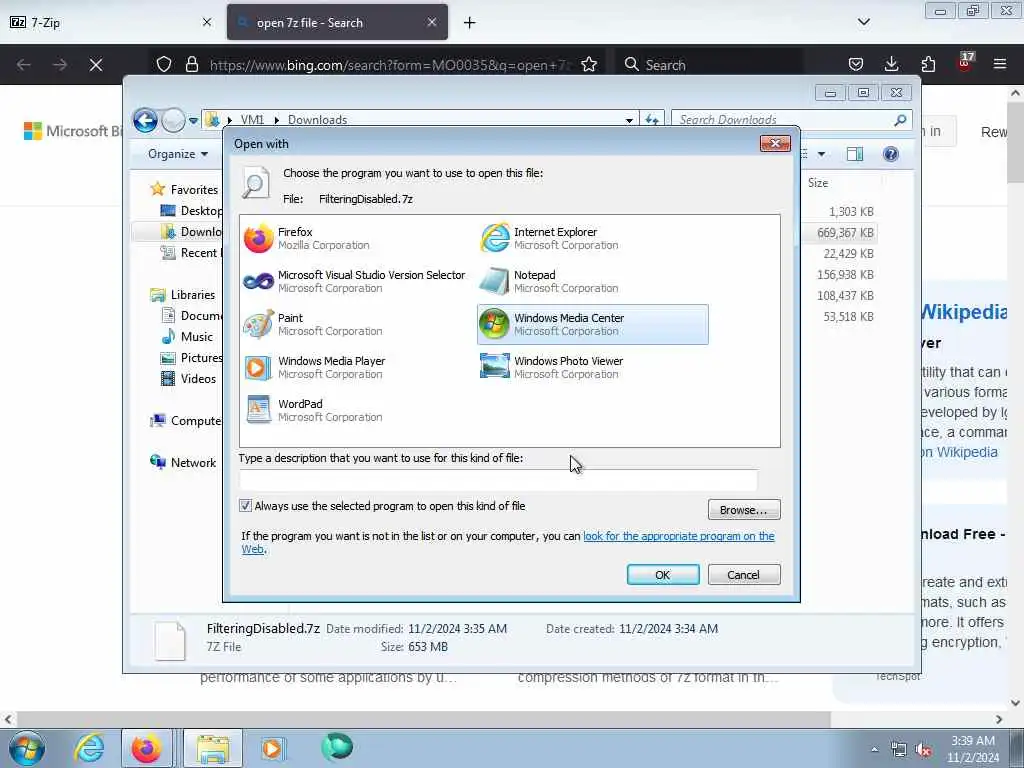The height and width of the screenshot is (768, 1024).
Task: Click the file description input field
Action: (x=498, y=480)
